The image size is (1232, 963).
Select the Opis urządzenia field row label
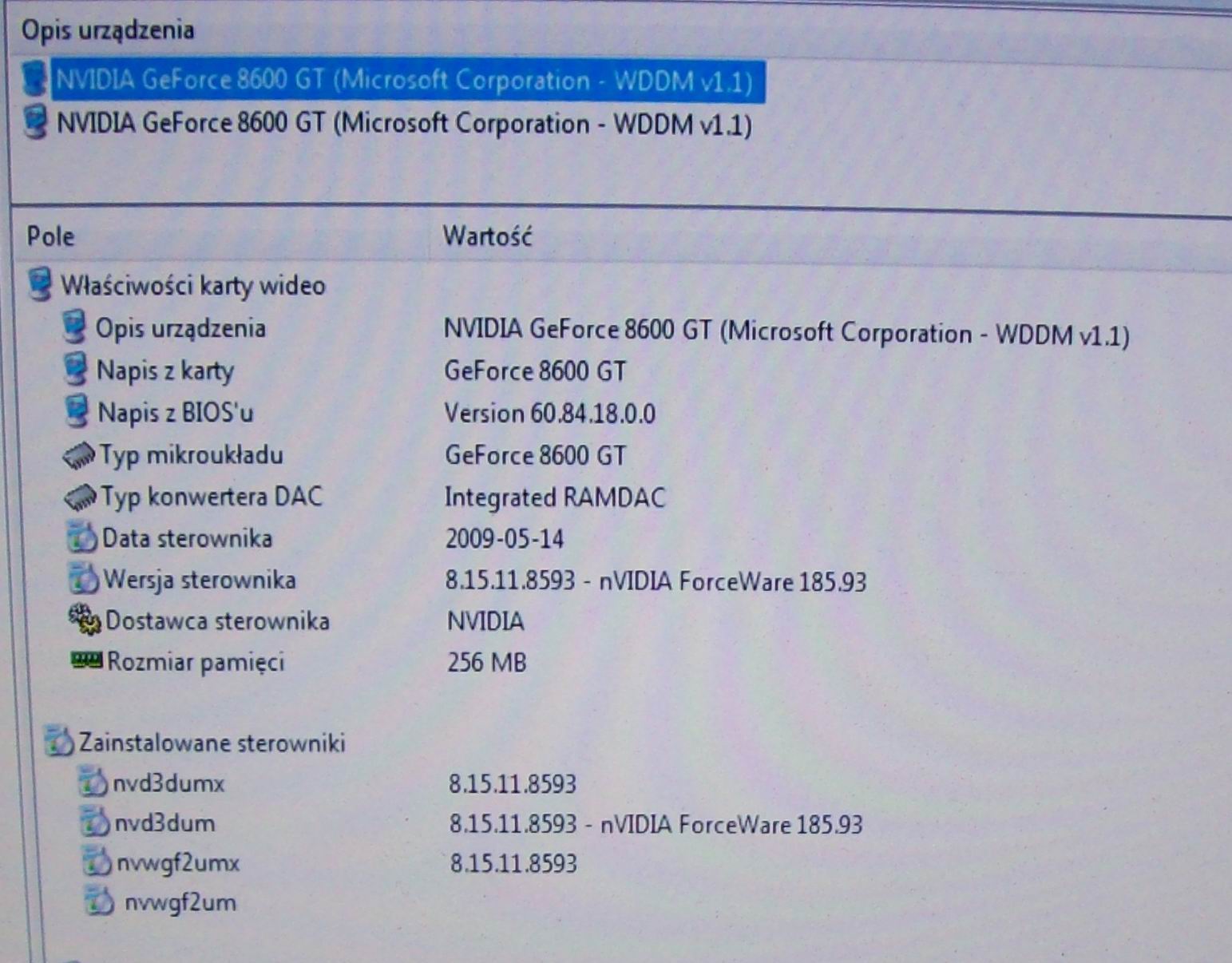click(x=180, y=328)
